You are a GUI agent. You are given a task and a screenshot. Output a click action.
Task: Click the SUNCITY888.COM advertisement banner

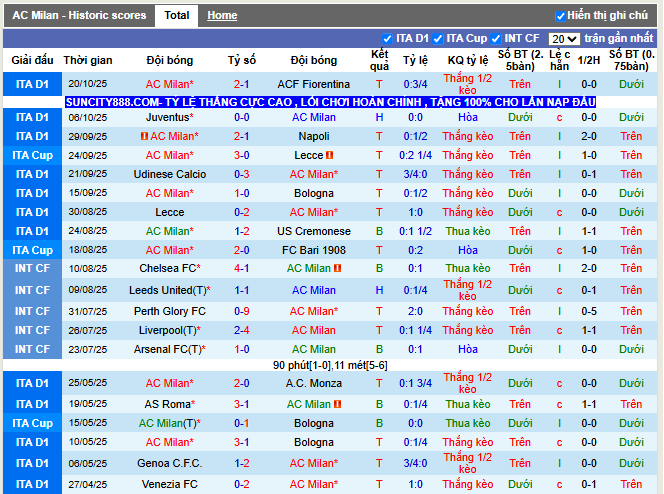pos(330,102)
